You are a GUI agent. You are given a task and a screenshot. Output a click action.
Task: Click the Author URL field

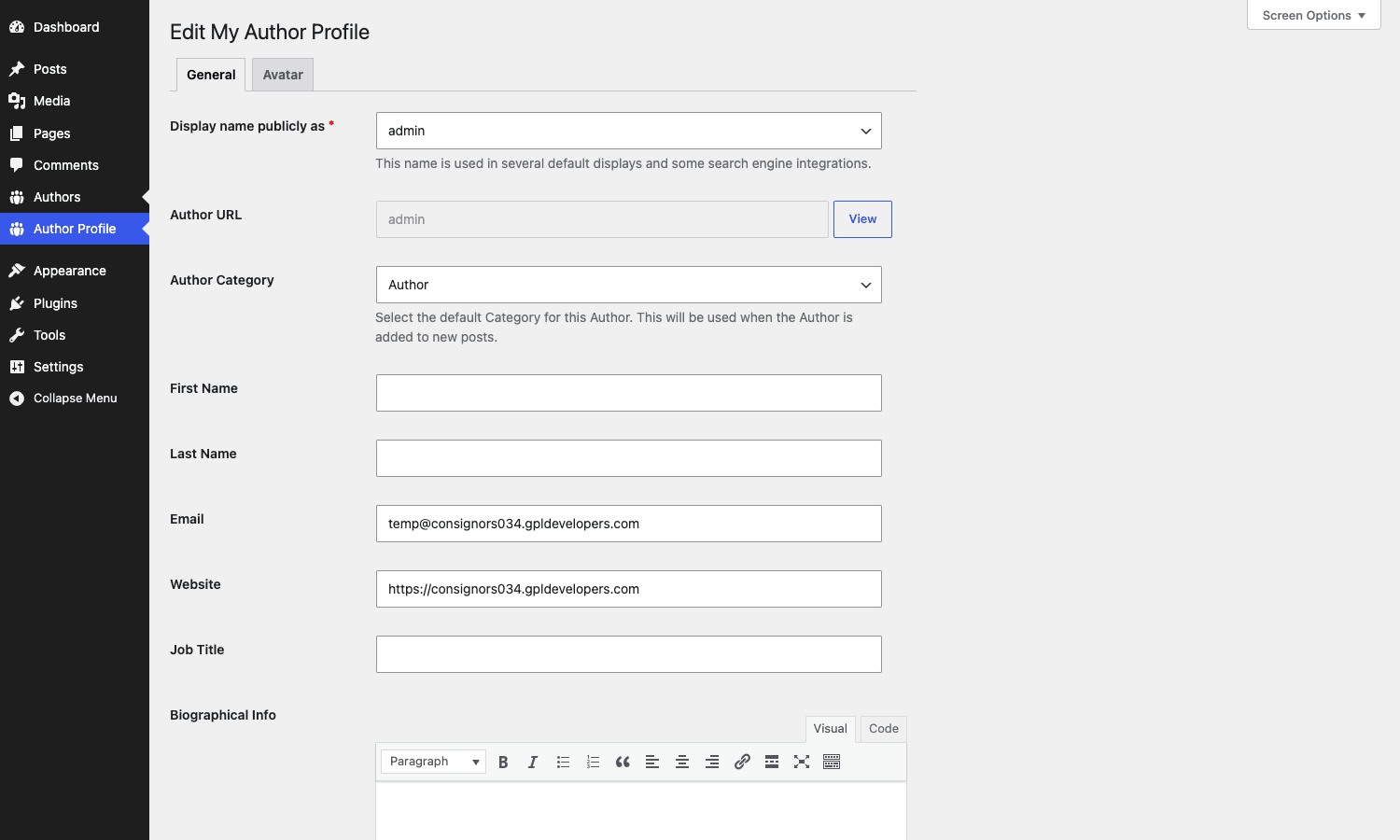tap(602, 219)
